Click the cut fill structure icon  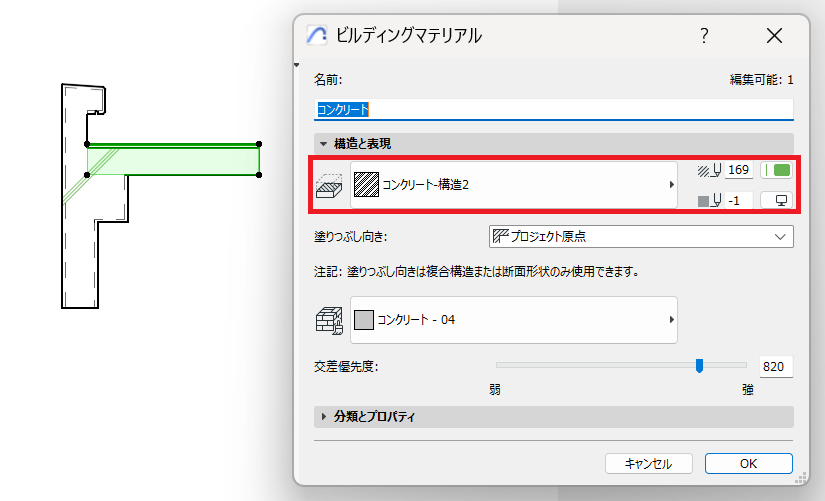tap(329, 185)
